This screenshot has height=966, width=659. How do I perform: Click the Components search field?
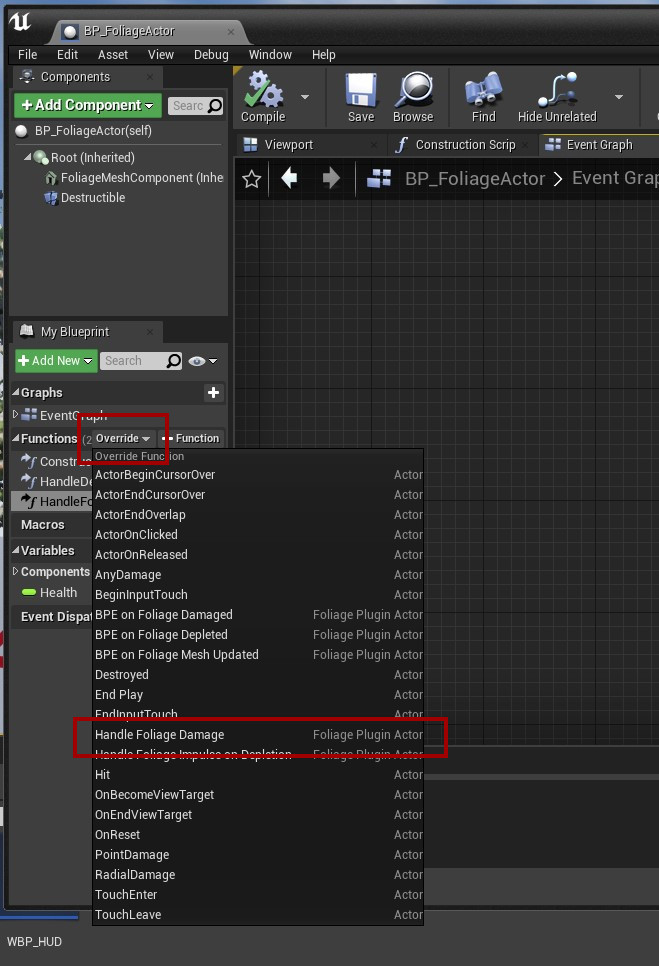tap(195, 106)
